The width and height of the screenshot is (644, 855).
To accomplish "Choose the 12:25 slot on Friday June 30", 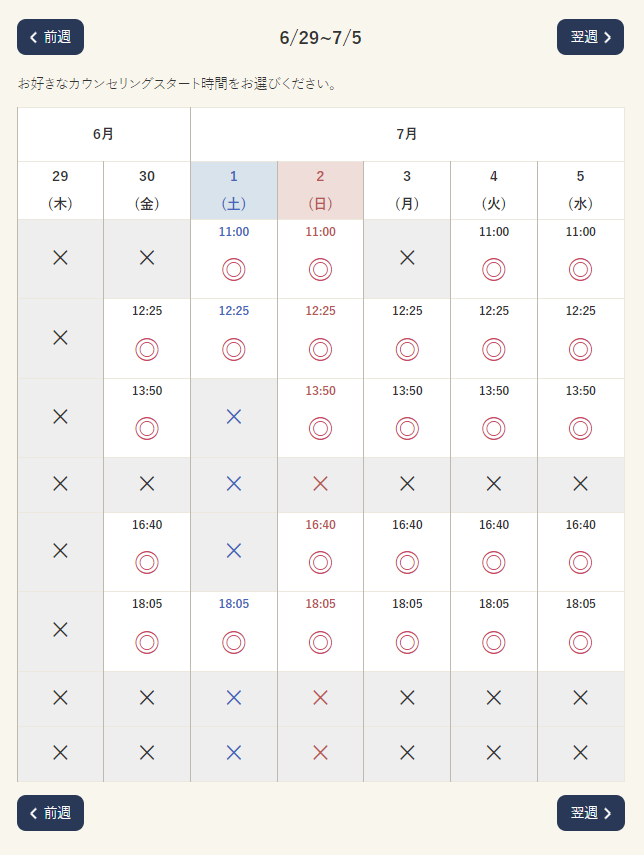I will tap(147, 339).
